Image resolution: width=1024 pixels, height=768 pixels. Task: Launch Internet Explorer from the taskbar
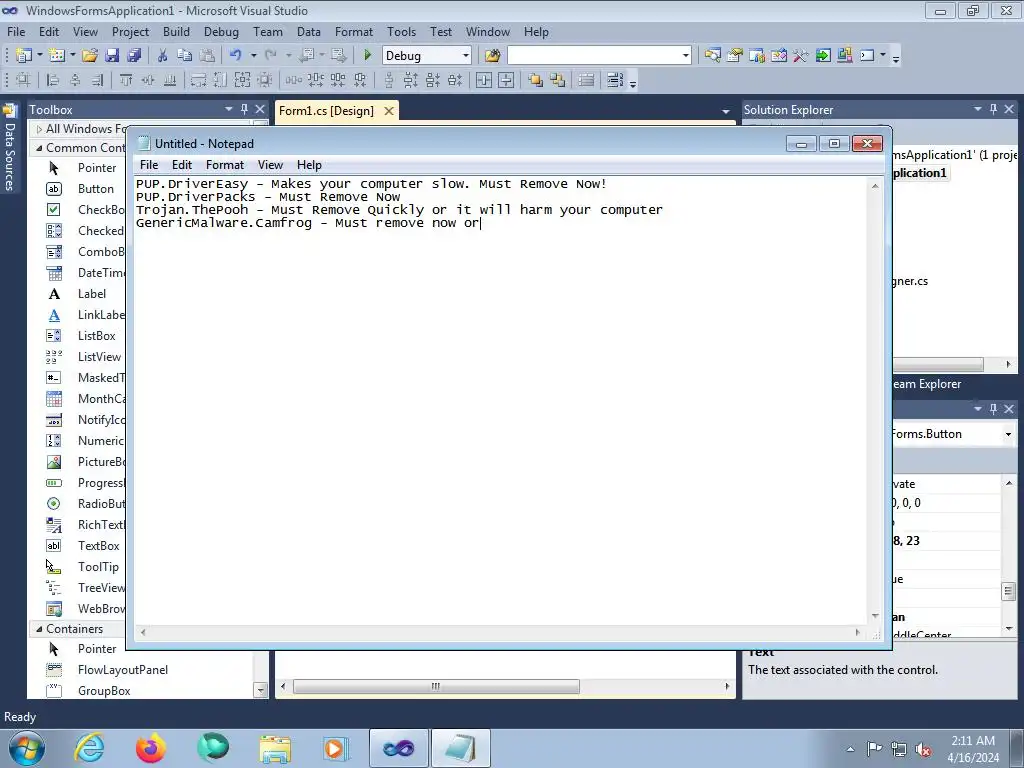(89, 748)
